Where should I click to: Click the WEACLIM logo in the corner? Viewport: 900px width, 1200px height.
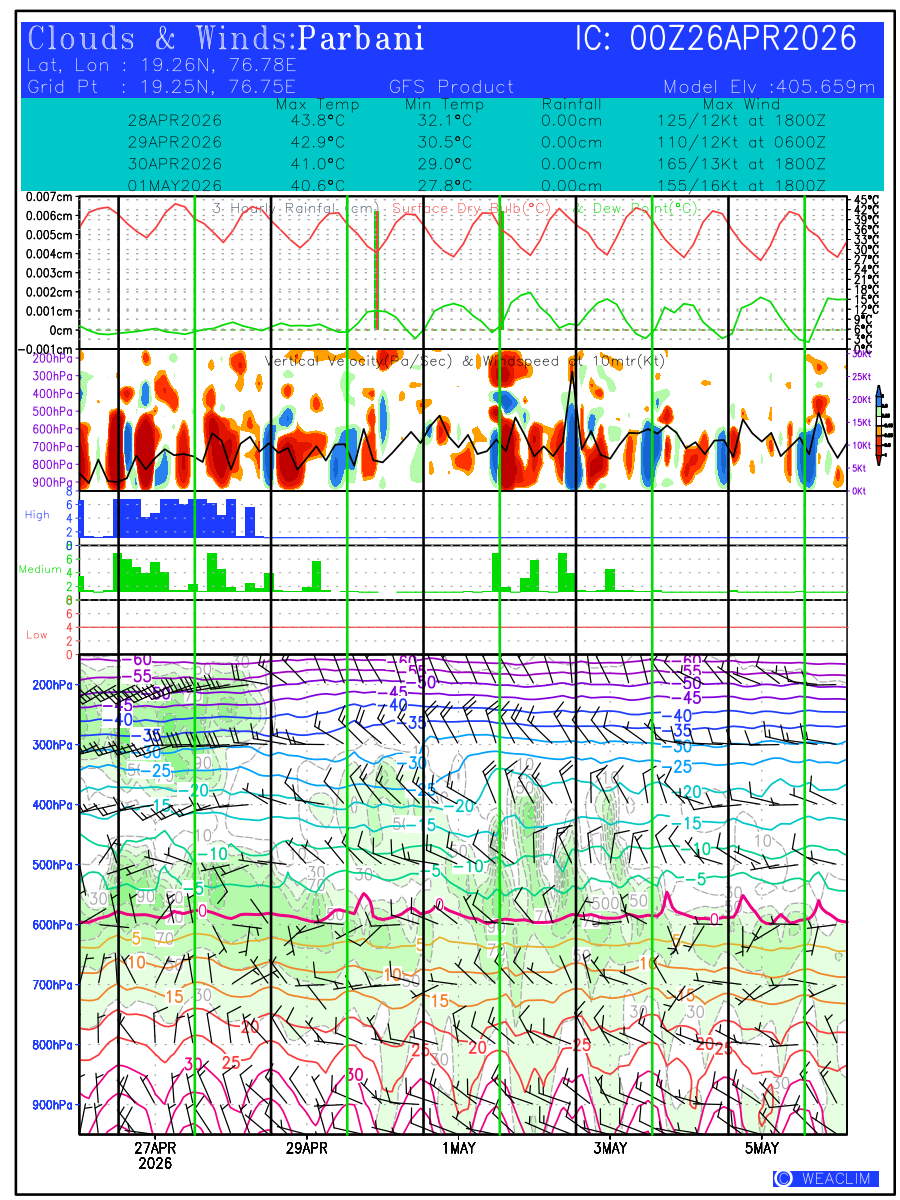tap(826, 1179)
